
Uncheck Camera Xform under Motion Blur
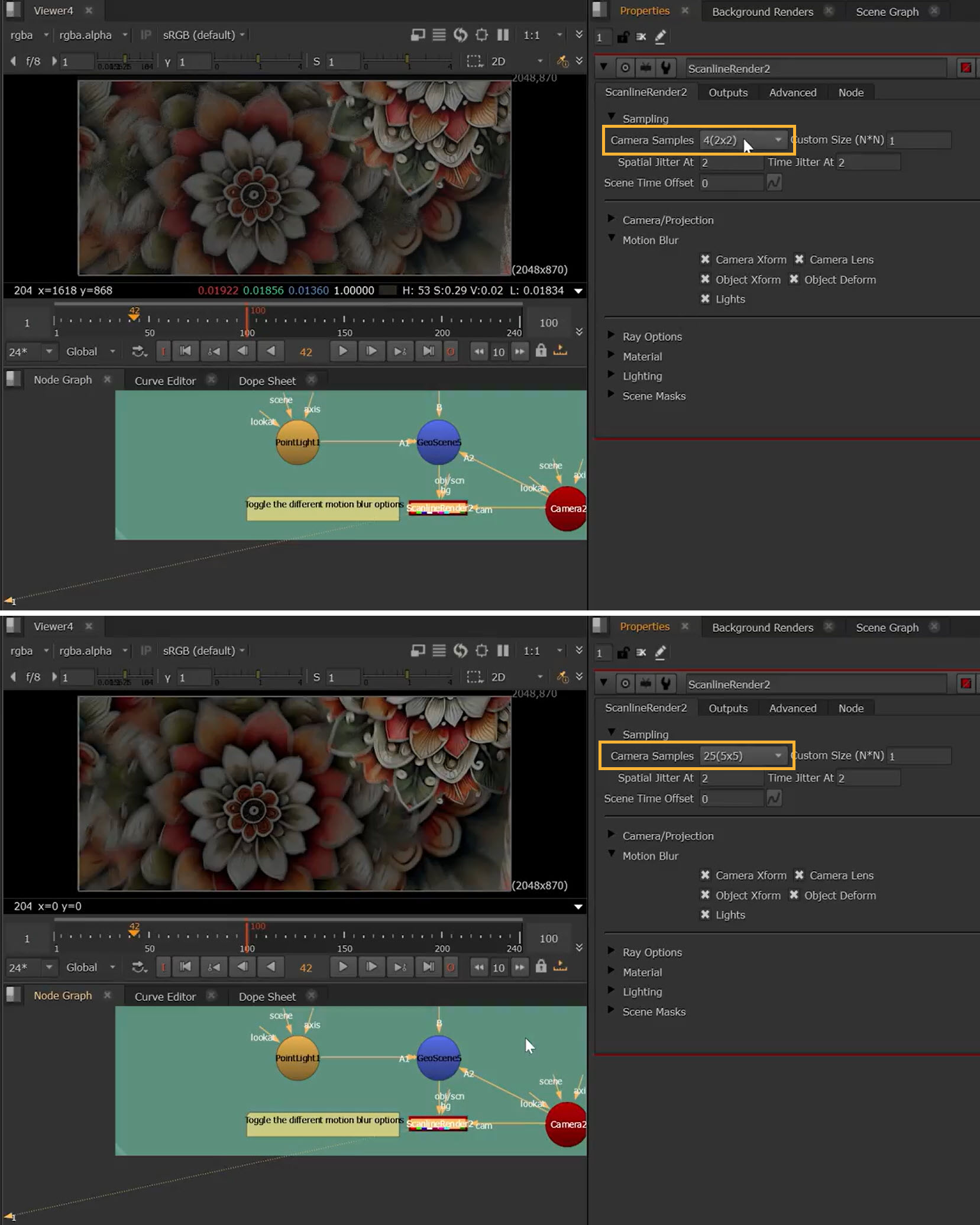tap(705, 259)
